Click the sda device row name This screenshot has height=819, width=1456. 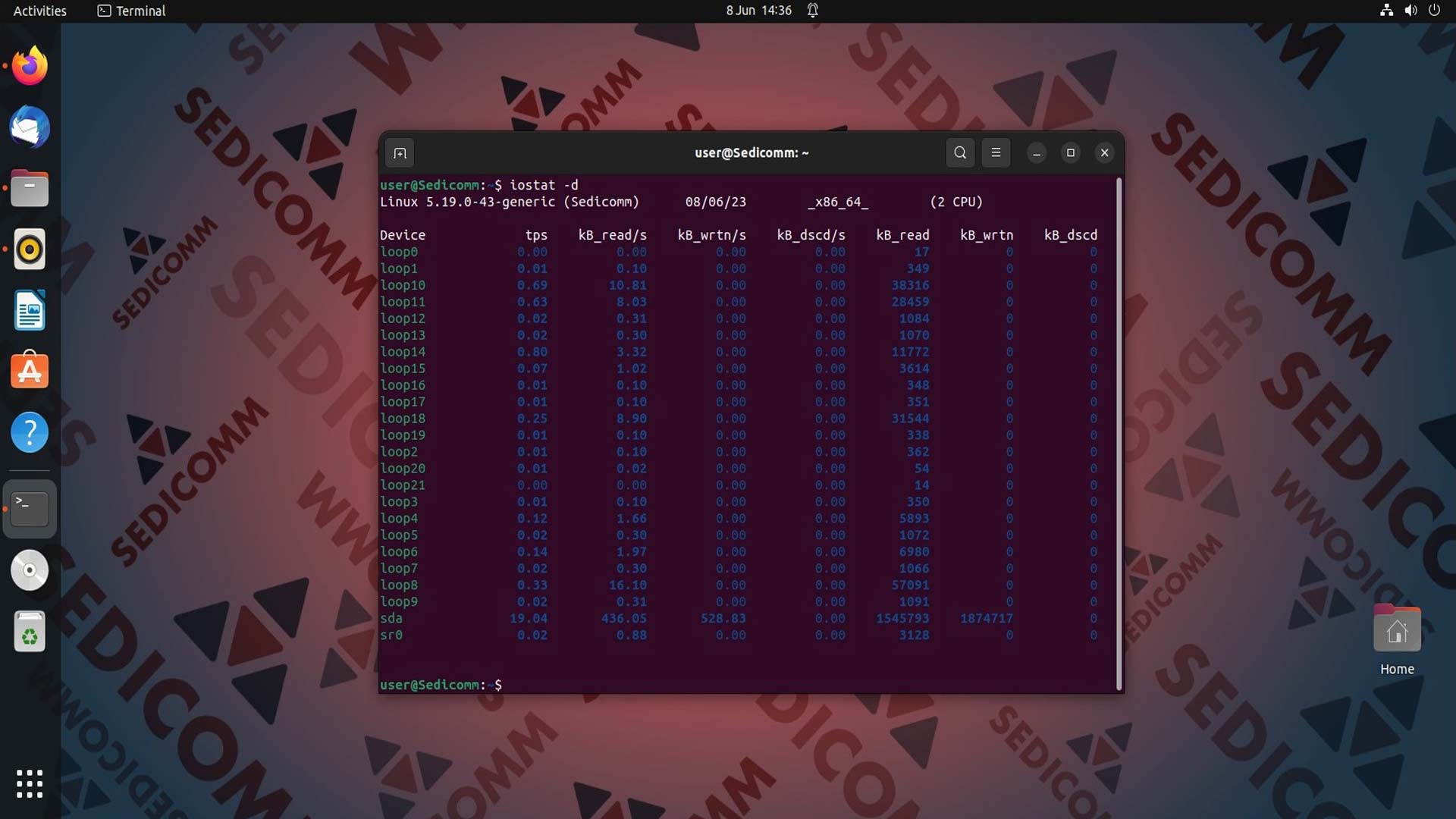(x=391, y=619)
